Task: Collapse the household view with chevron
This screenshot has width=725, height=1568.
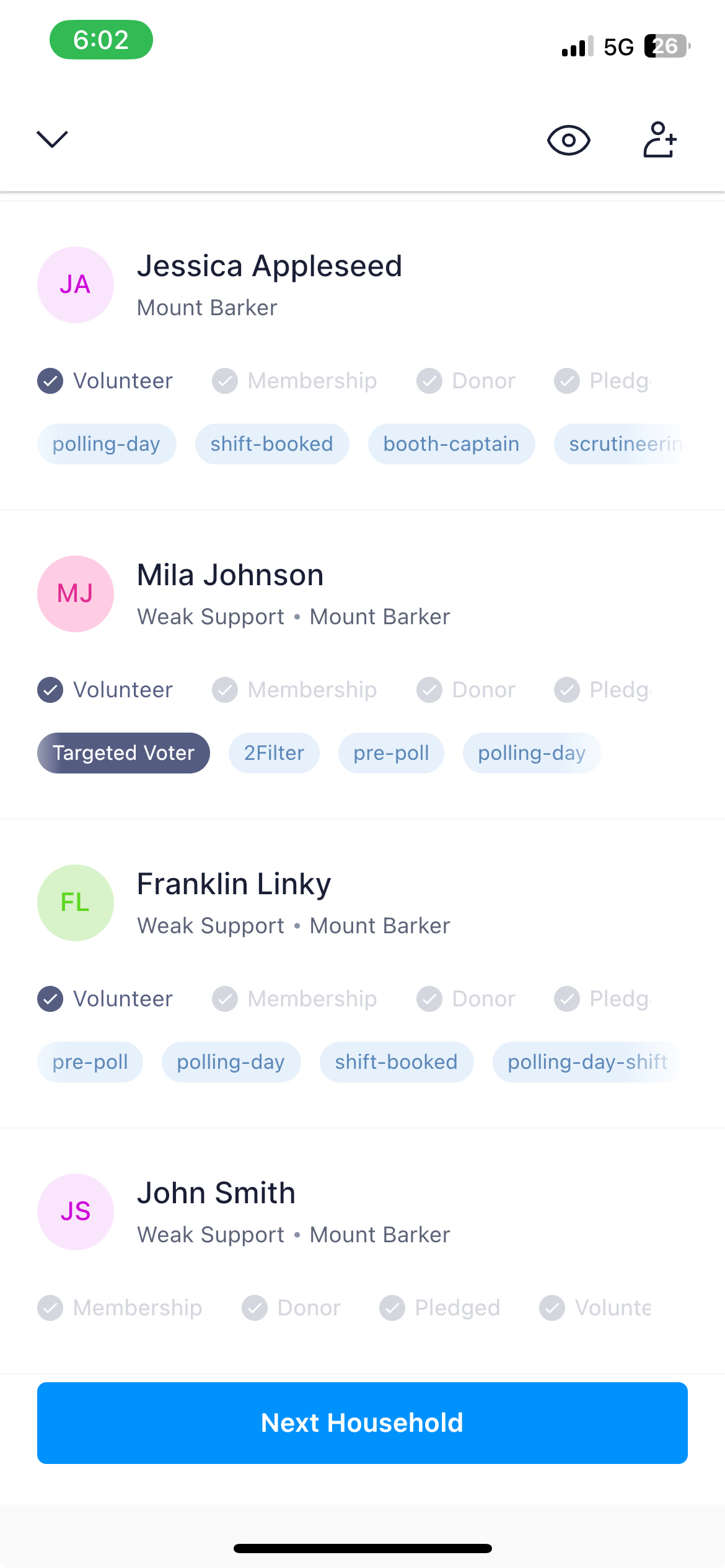Action: click(x=52, y=139)
